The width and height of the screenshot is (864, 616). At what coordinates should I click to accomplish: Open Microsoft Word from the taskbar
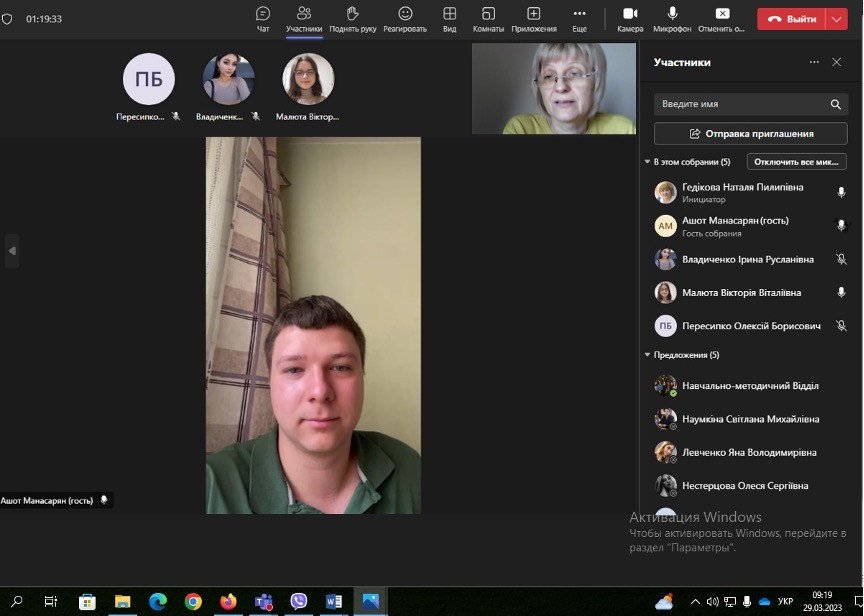[334, 601]
